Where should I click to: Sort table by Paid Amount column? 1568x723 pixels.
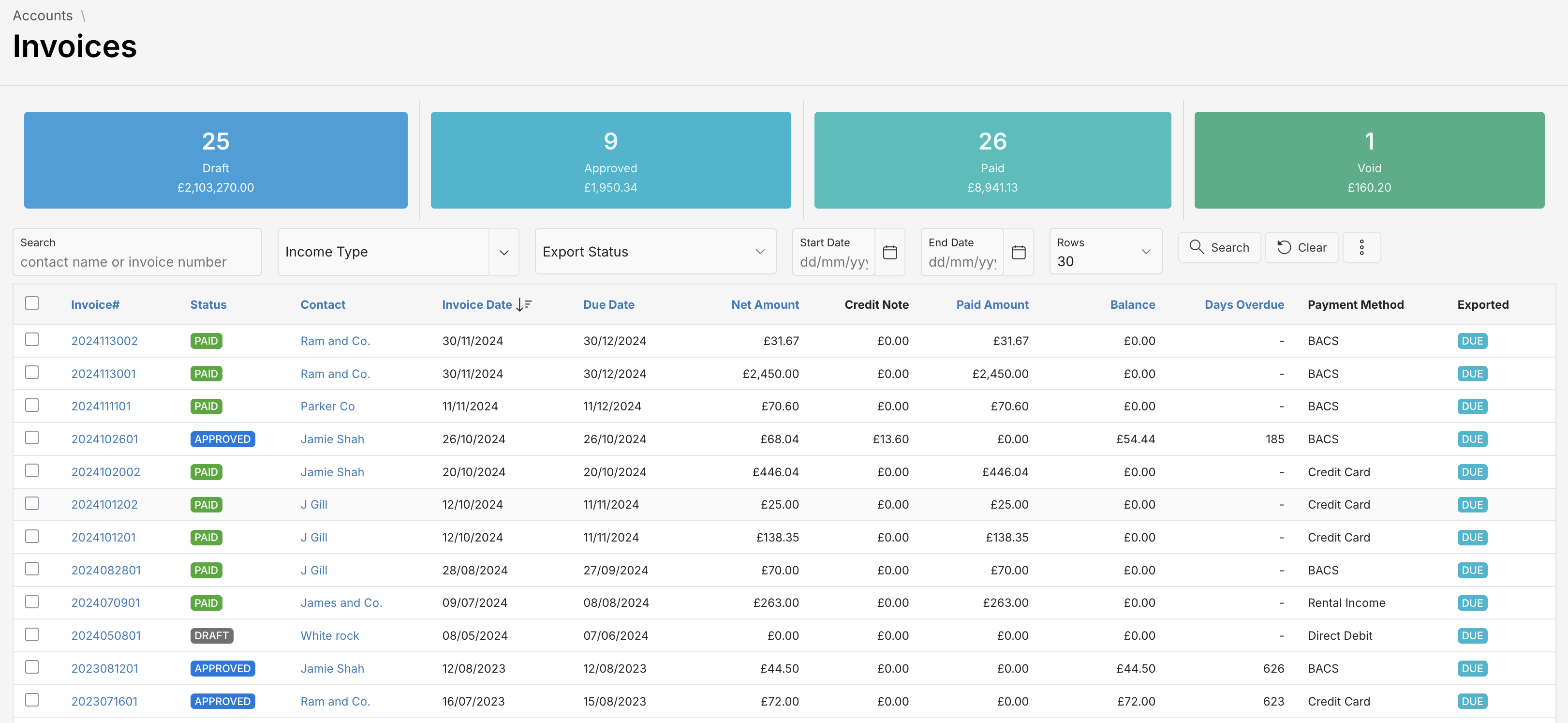pos(992,304)
